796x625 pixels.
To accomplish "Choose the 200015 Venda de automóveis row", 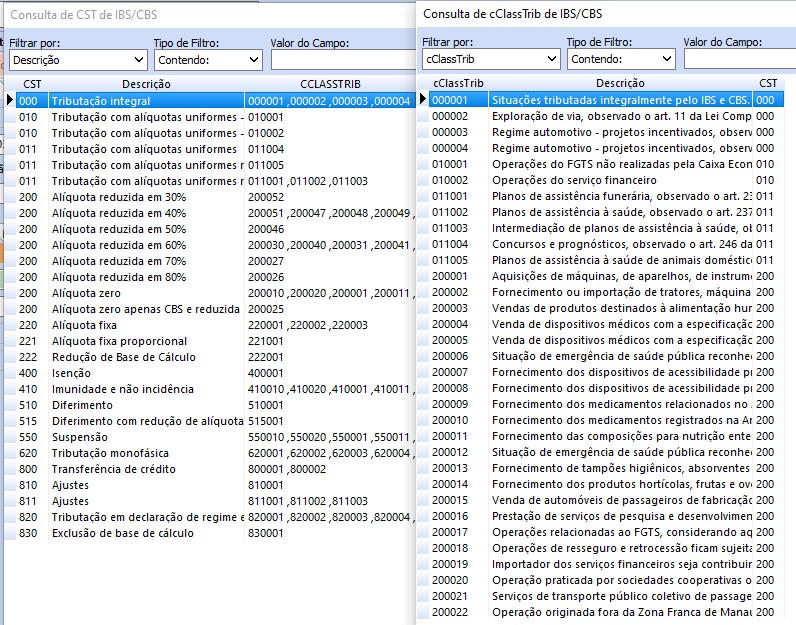I will tap(620, 500).
